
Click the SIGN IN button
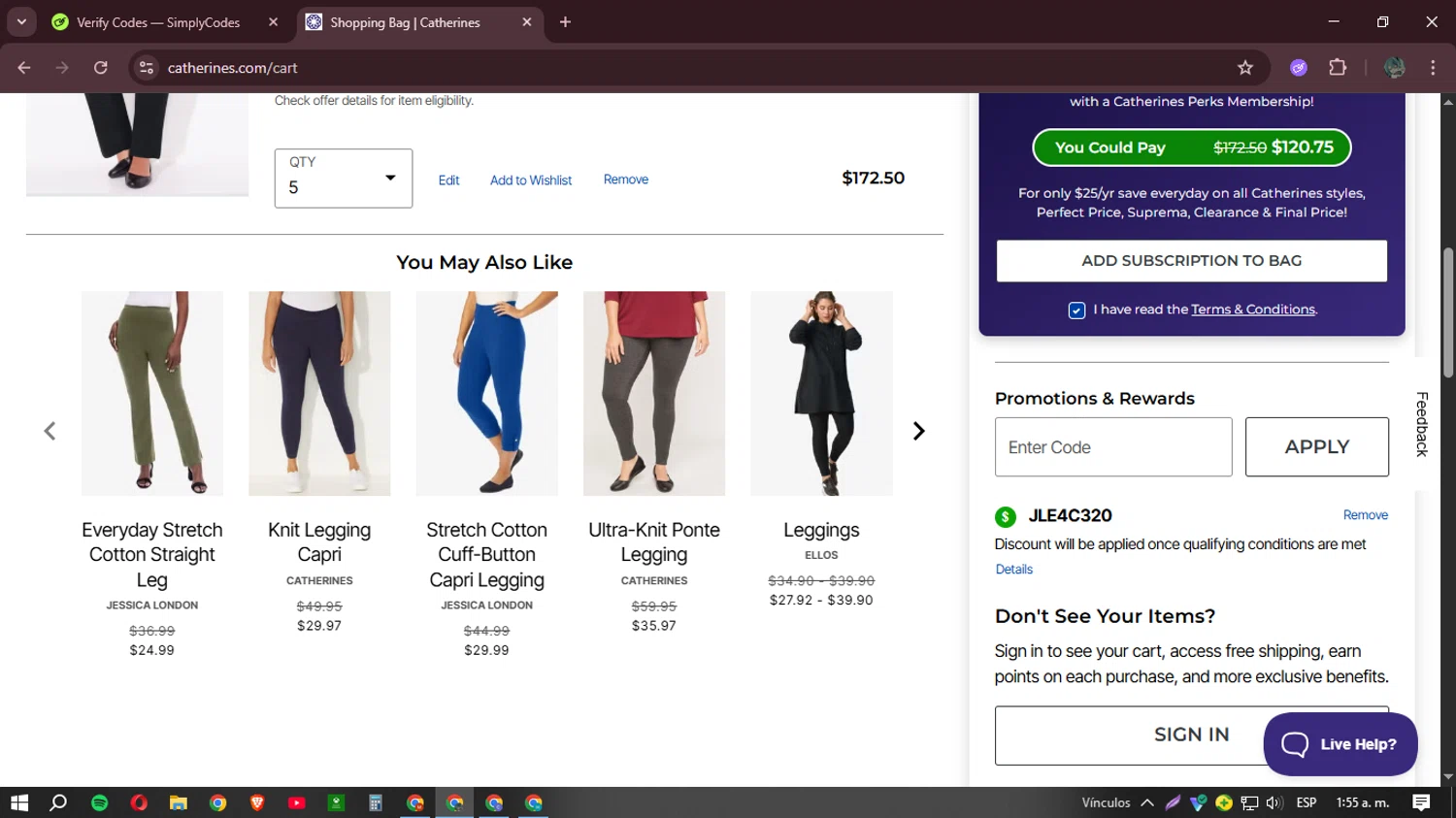pos(1191,736)
